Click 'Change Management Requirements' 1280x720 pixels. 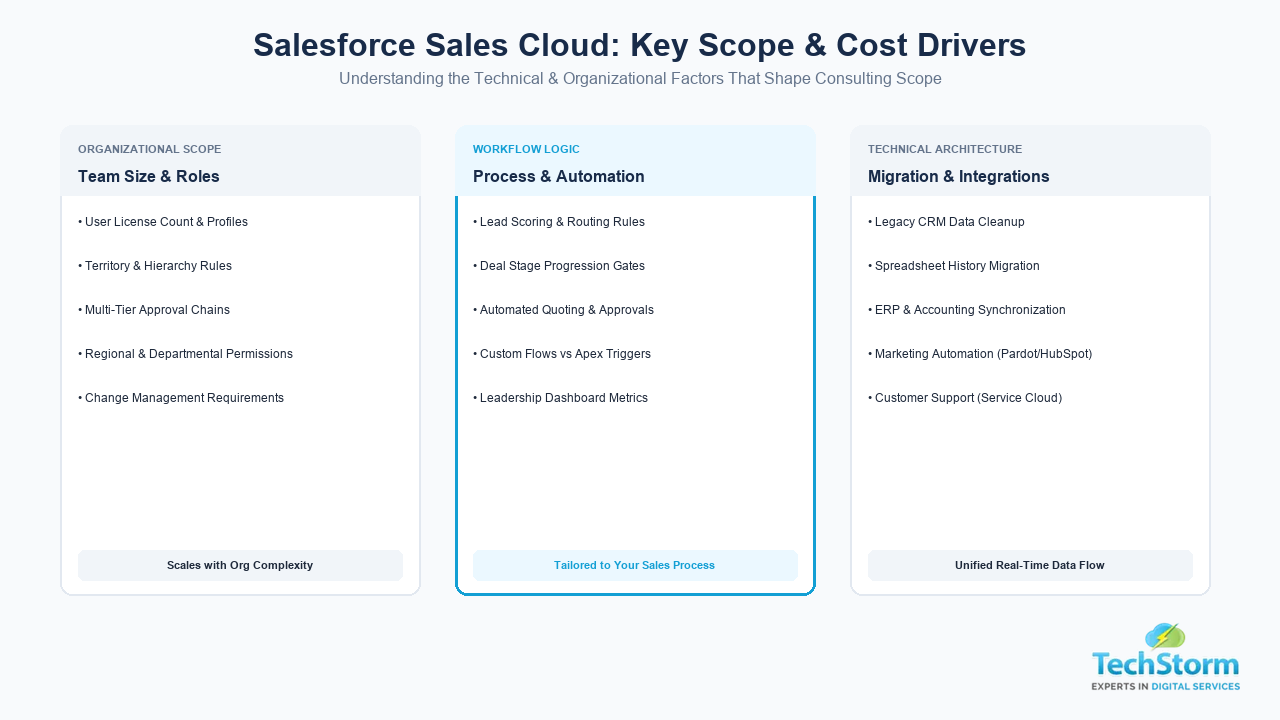(181, 398)
